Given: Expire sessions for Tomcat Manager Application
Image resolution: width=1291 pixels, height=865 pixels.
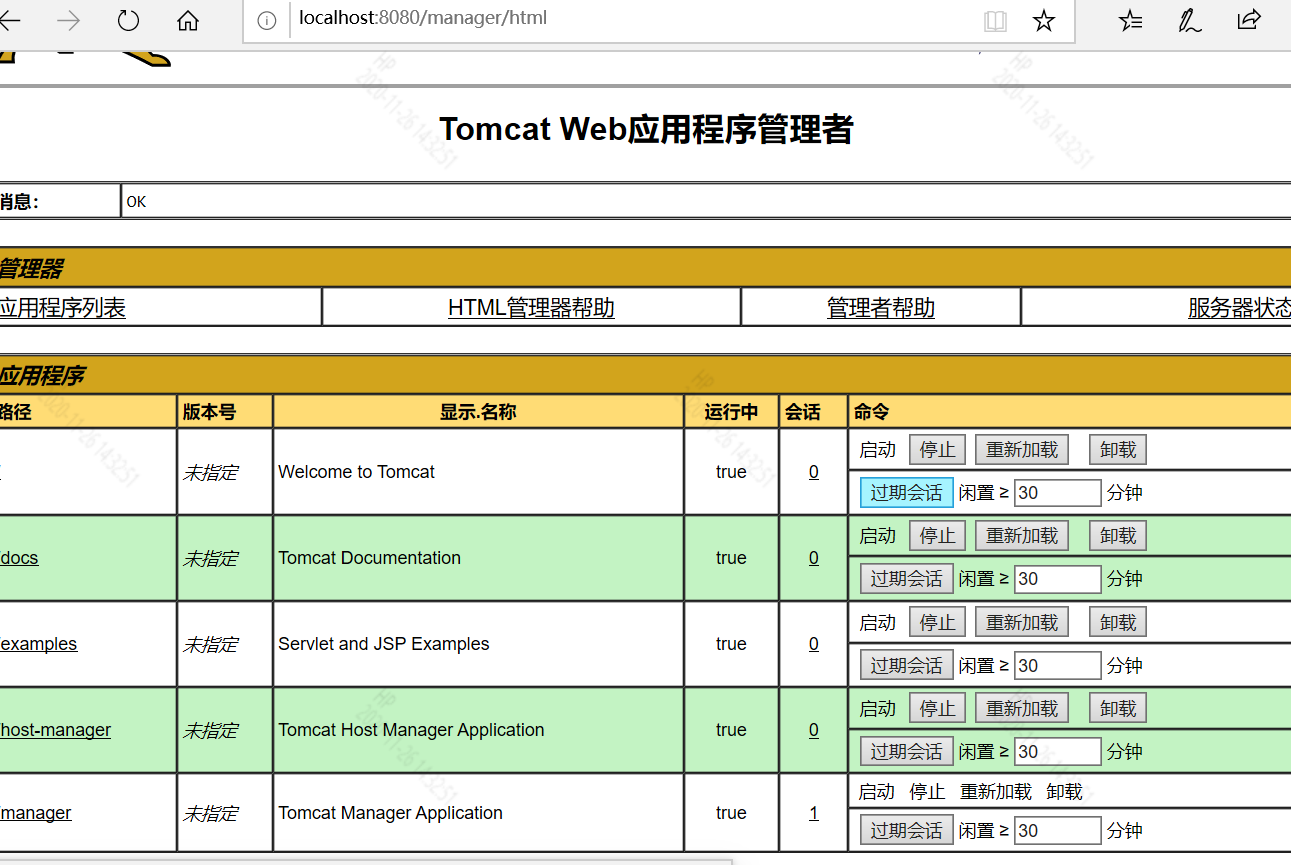Looking at the screenshot, I should pos(907,830).
